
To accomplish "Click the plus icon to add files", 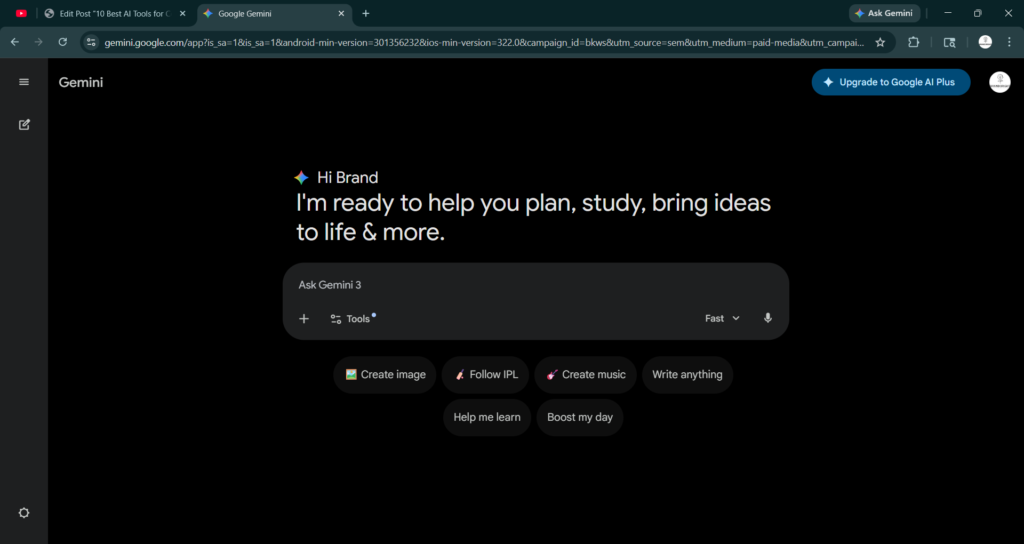I will coord(304,319).
